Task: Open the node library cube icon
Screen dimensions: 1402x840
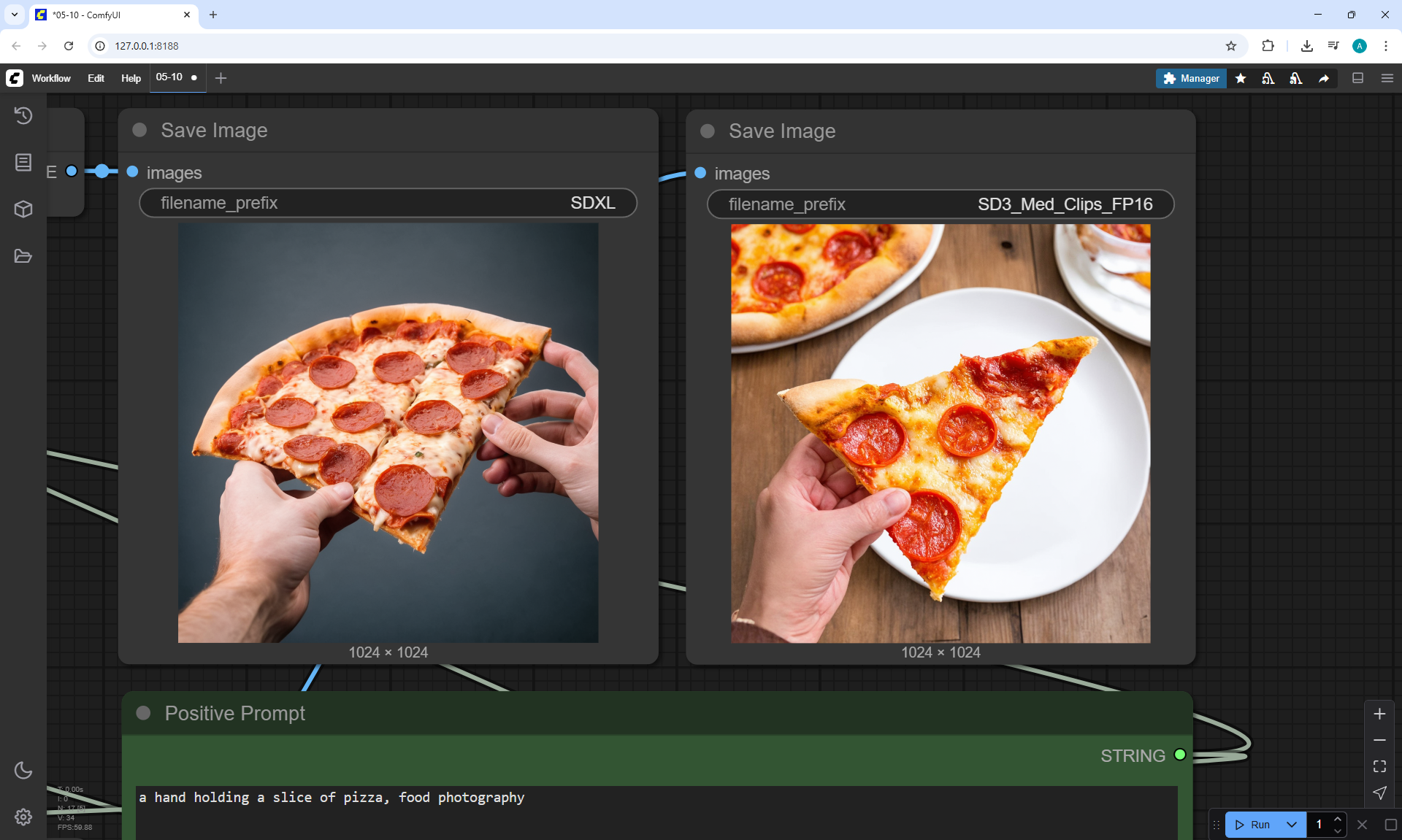Action: pos(23,209)
